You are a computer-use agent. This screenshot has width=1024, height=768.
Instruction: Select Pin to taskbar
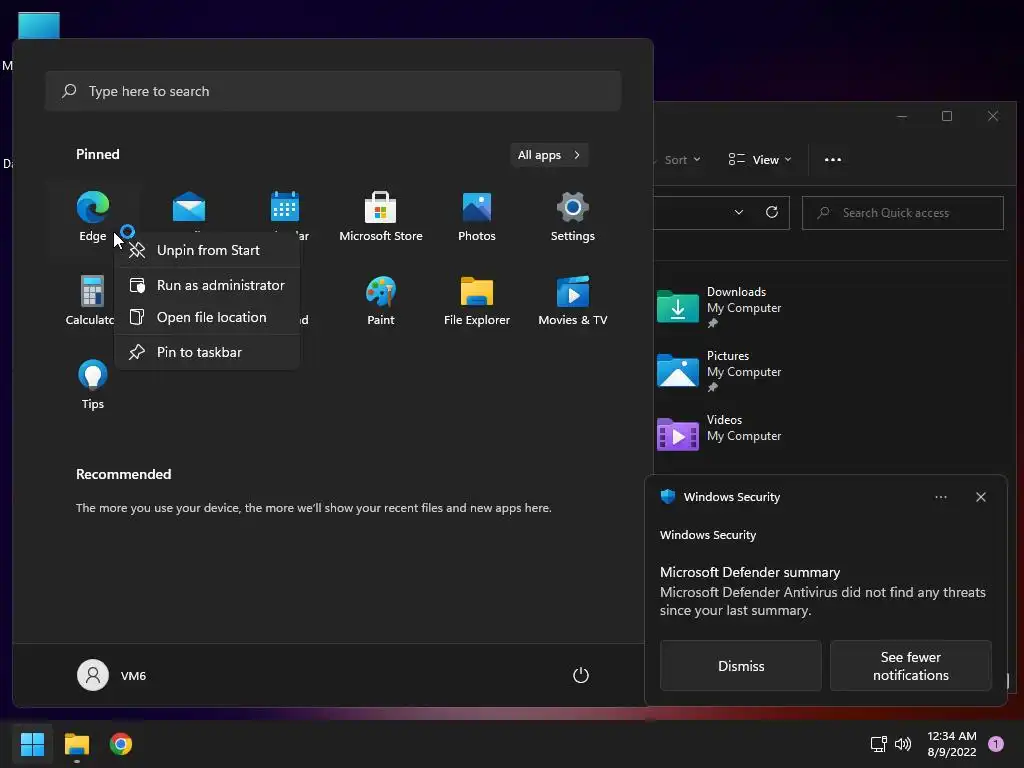tap(207, 353)
